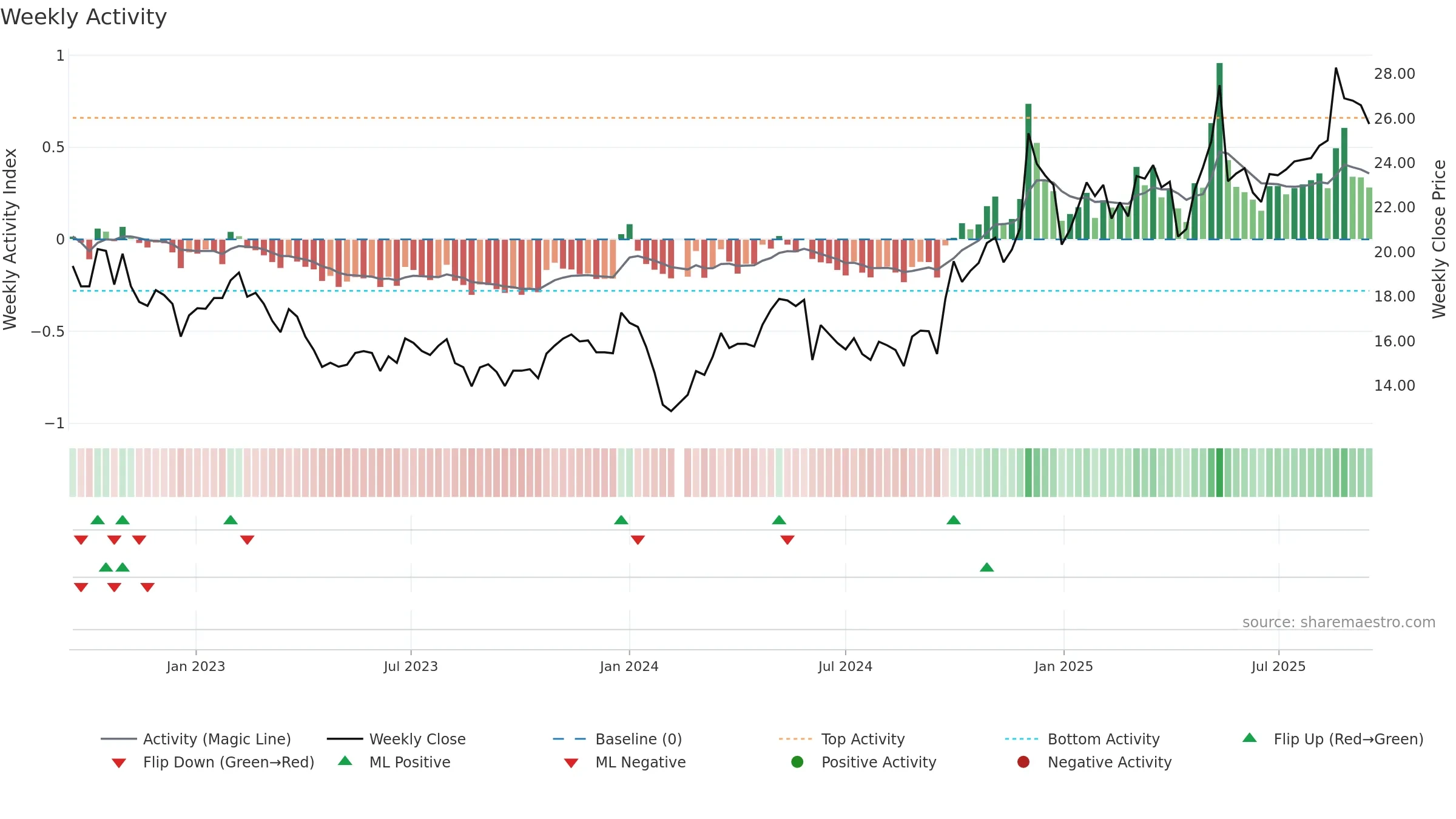Viewport: 1456px width, 819px height.
Task: Toggle Top Activity legend entry
Action: pyautogui.click(x=841, y=739)
